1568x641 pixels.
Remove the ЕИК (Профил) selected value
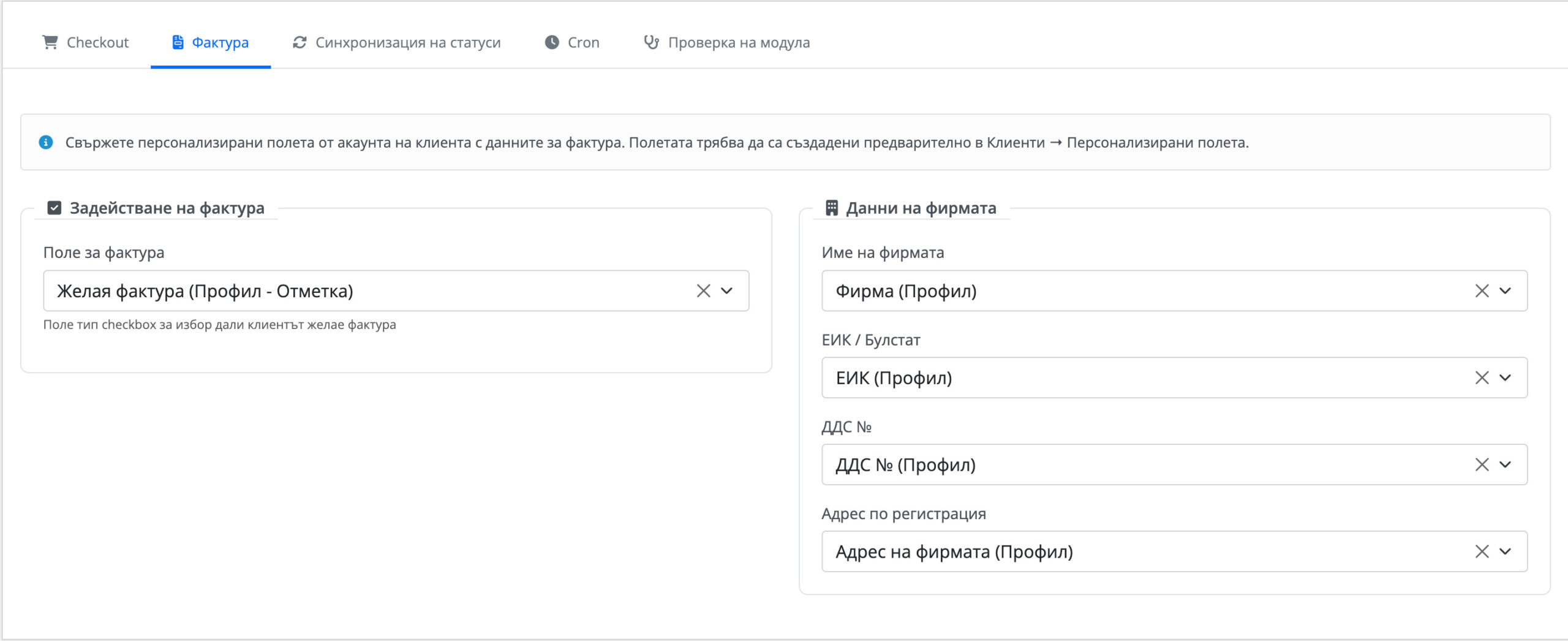[1482, 377]
